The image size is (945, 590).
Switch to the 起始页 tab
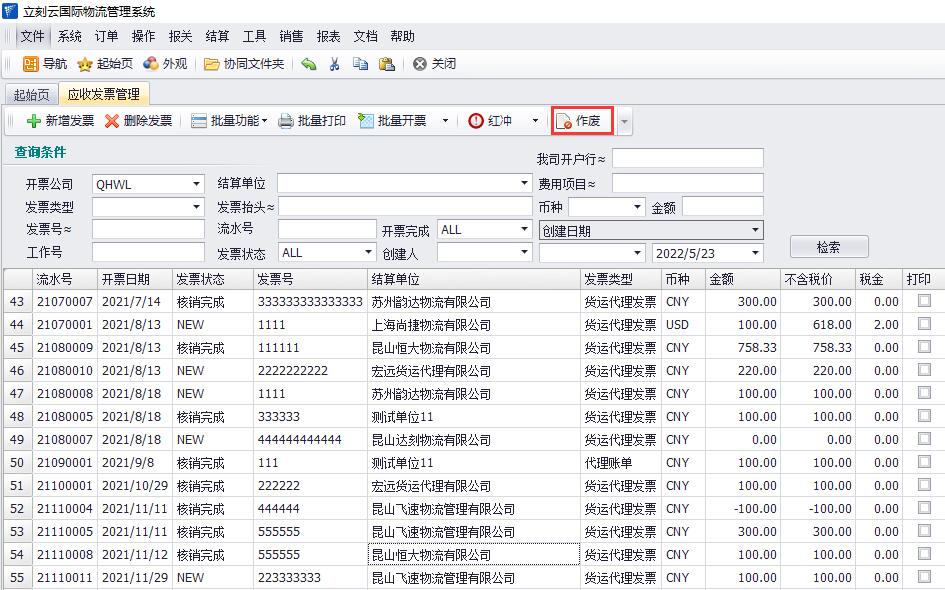[x=30, y=95]
